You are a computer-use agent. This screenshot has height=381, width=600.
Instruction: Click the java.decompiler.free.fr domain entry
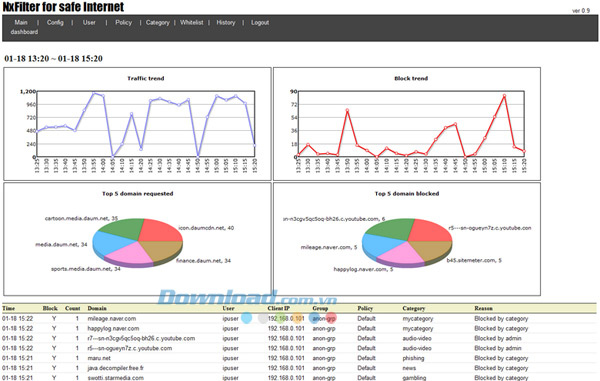(x=116, y=368)
